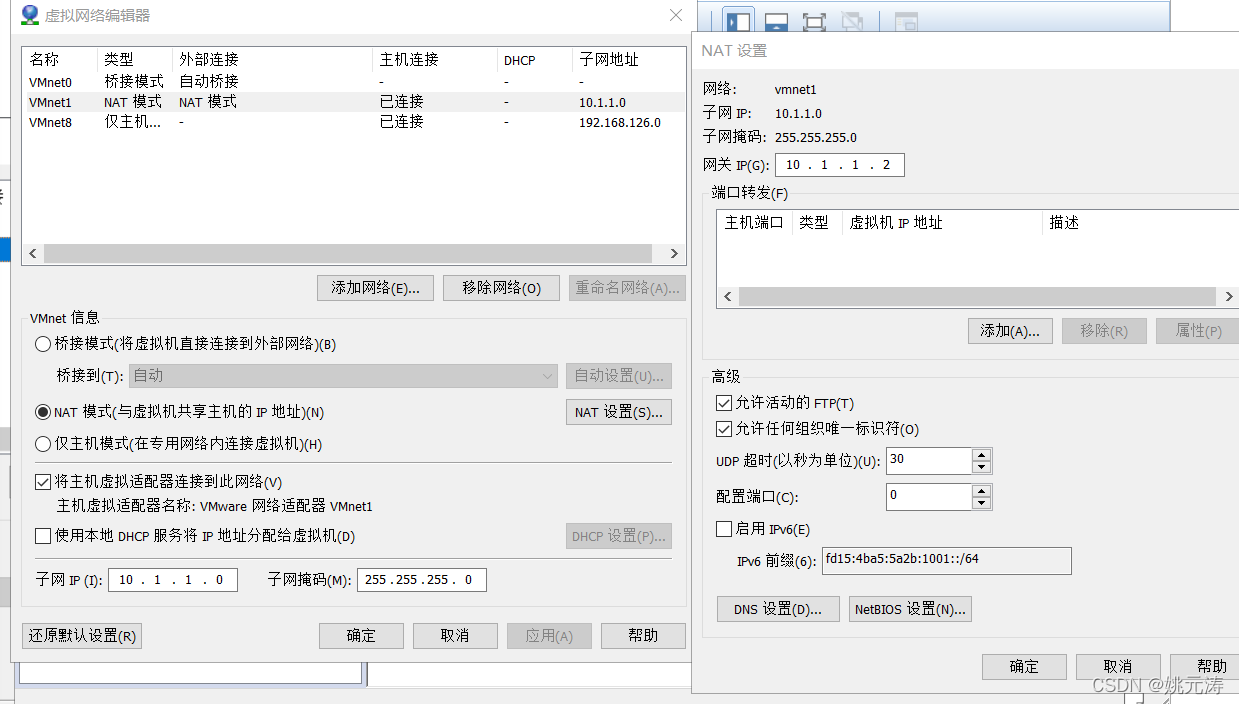Decrease UDP timeout with down arrow

tap(982, 467)
